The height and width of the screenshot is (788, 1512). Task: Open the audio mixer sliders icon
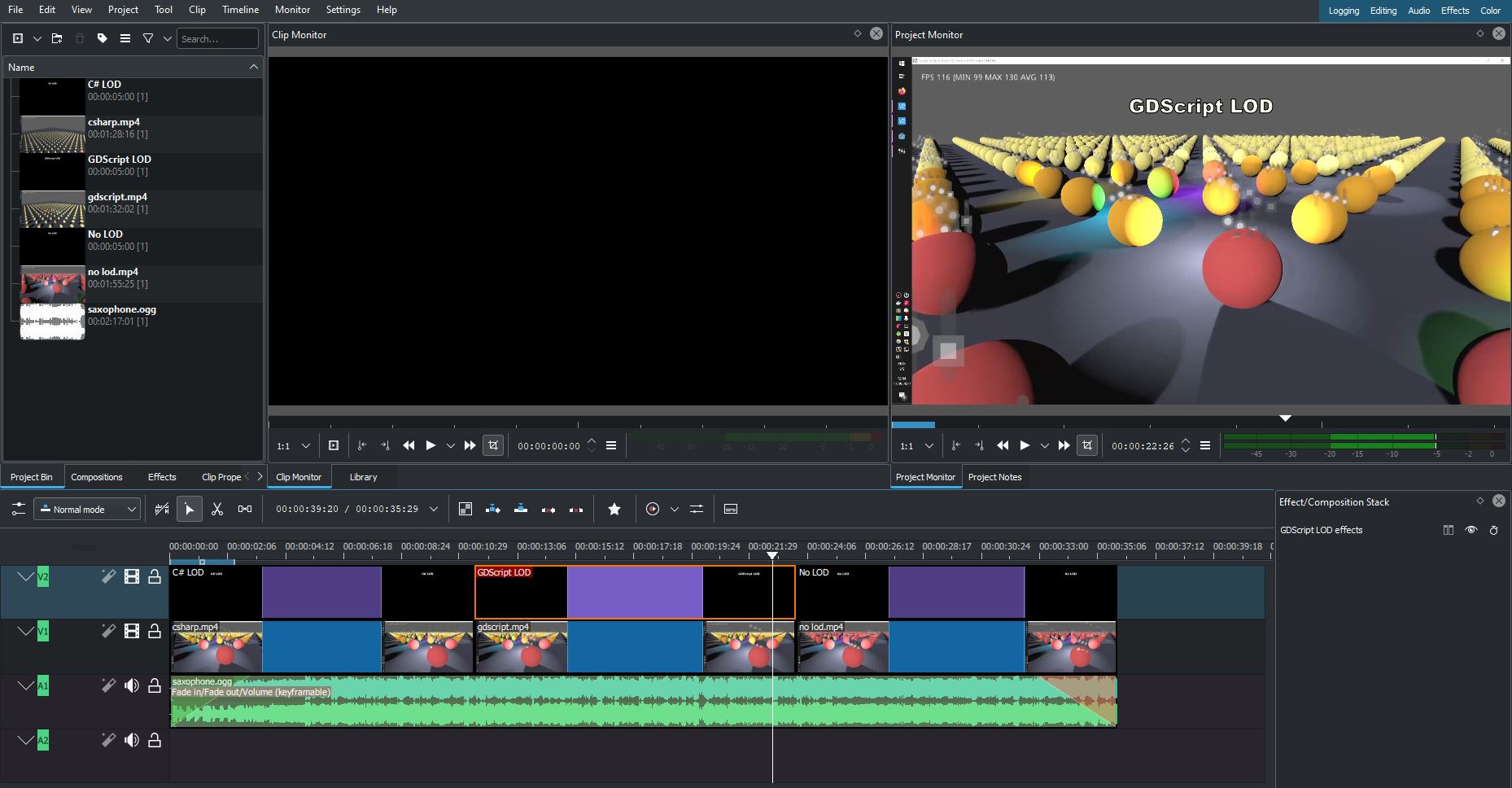tap(697, 509)
